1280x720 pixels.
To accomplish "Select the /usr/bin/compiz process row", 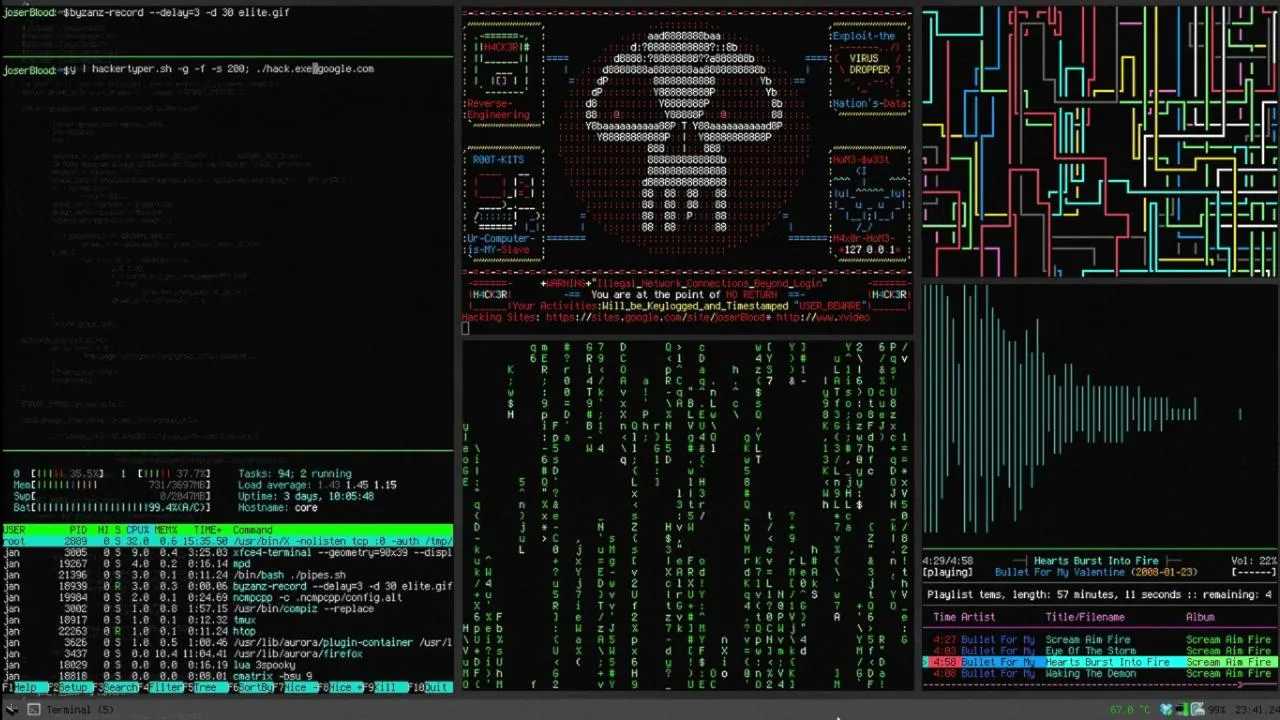I will pyautogui.click(x=227, y=608).
